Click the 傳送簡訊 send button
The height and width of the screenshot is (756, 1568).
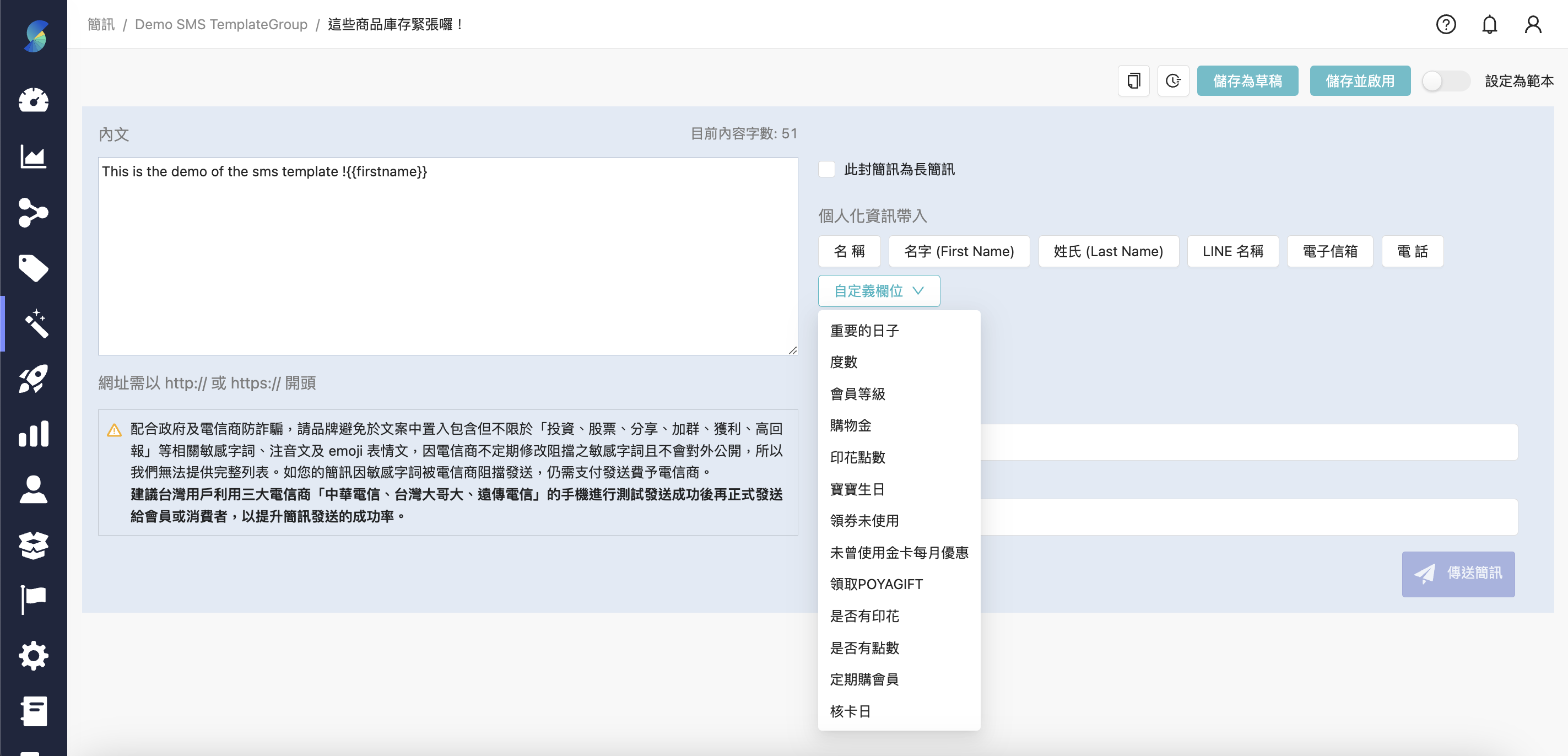(x=1458, y=574)
